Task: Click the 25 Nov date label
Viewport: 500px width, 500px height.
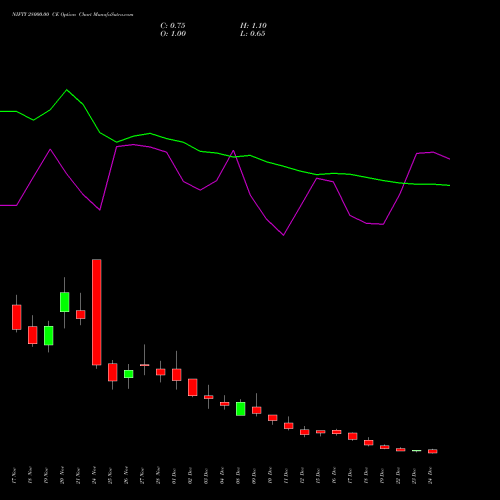Action: [110, 476]
